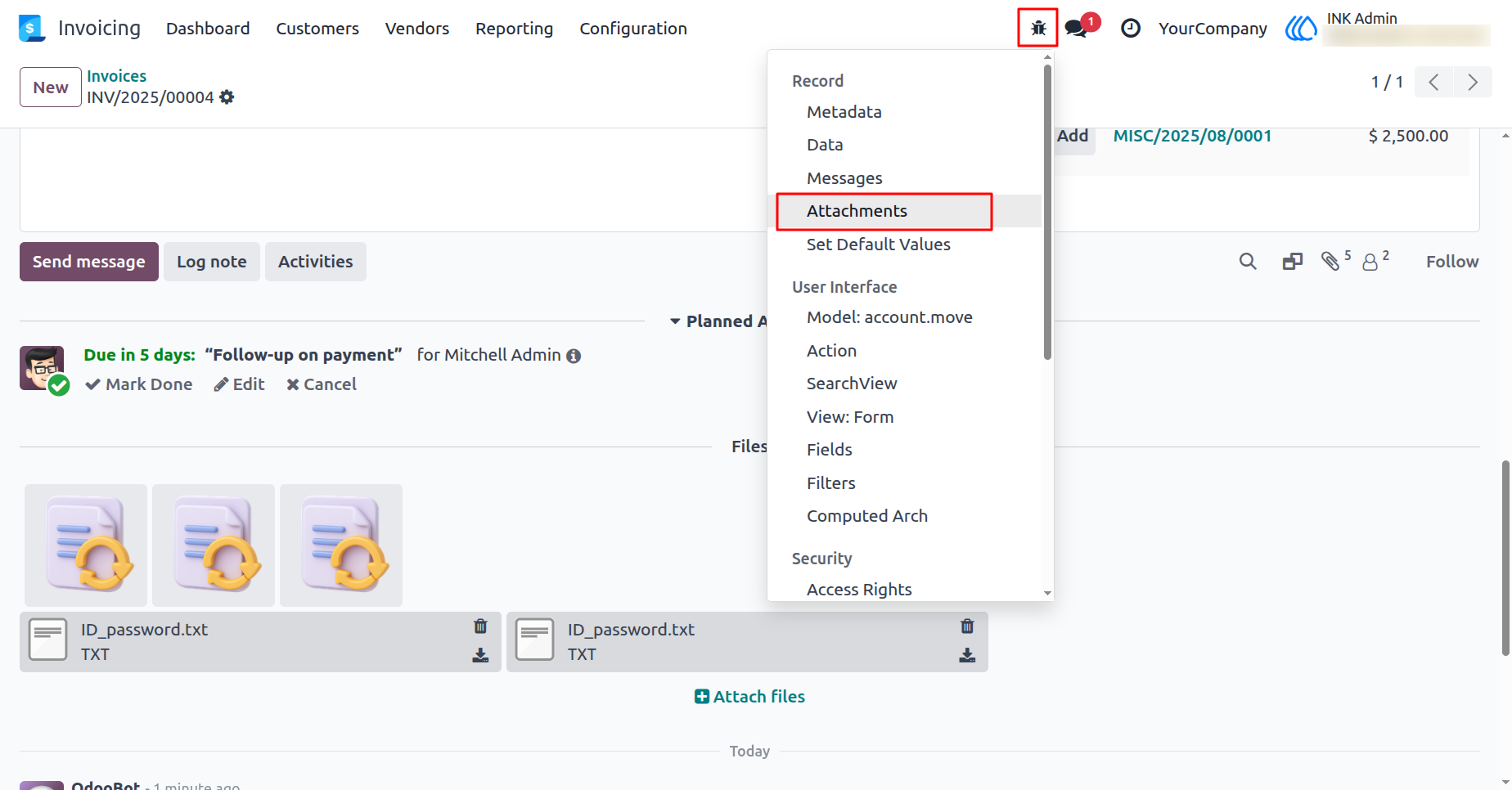Open the second file thumbnail in Files
This screenshot has height=790, width=1512.
214,545
